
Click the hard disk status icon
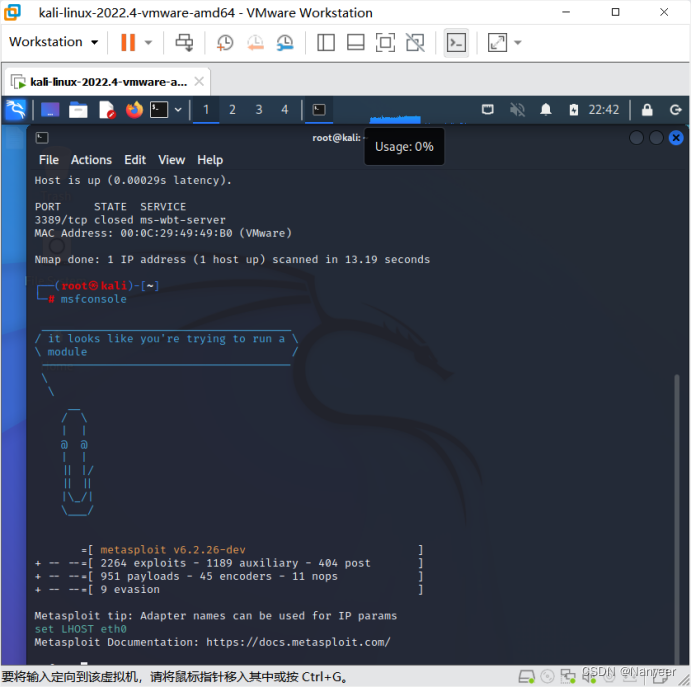[x=526, y=677]
